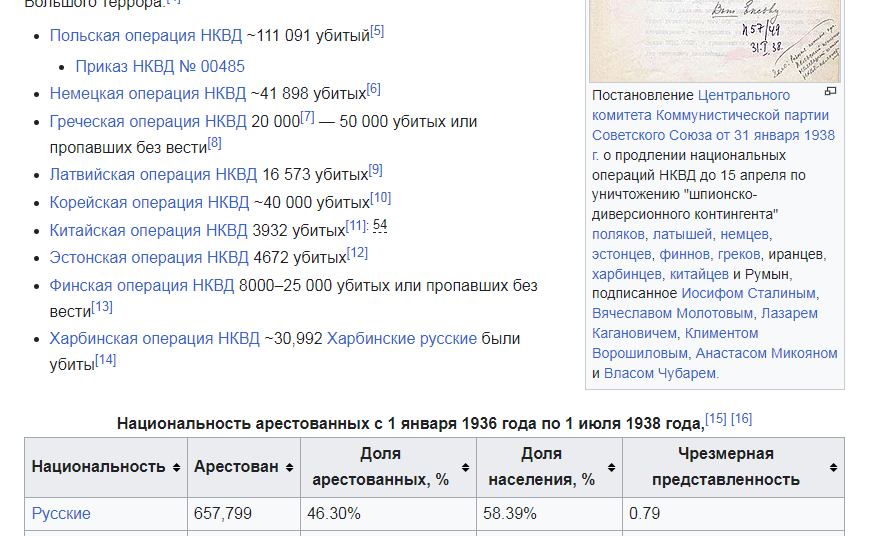Jump to footnote [8]
The image size is (873, 536).
click(214, 144)
